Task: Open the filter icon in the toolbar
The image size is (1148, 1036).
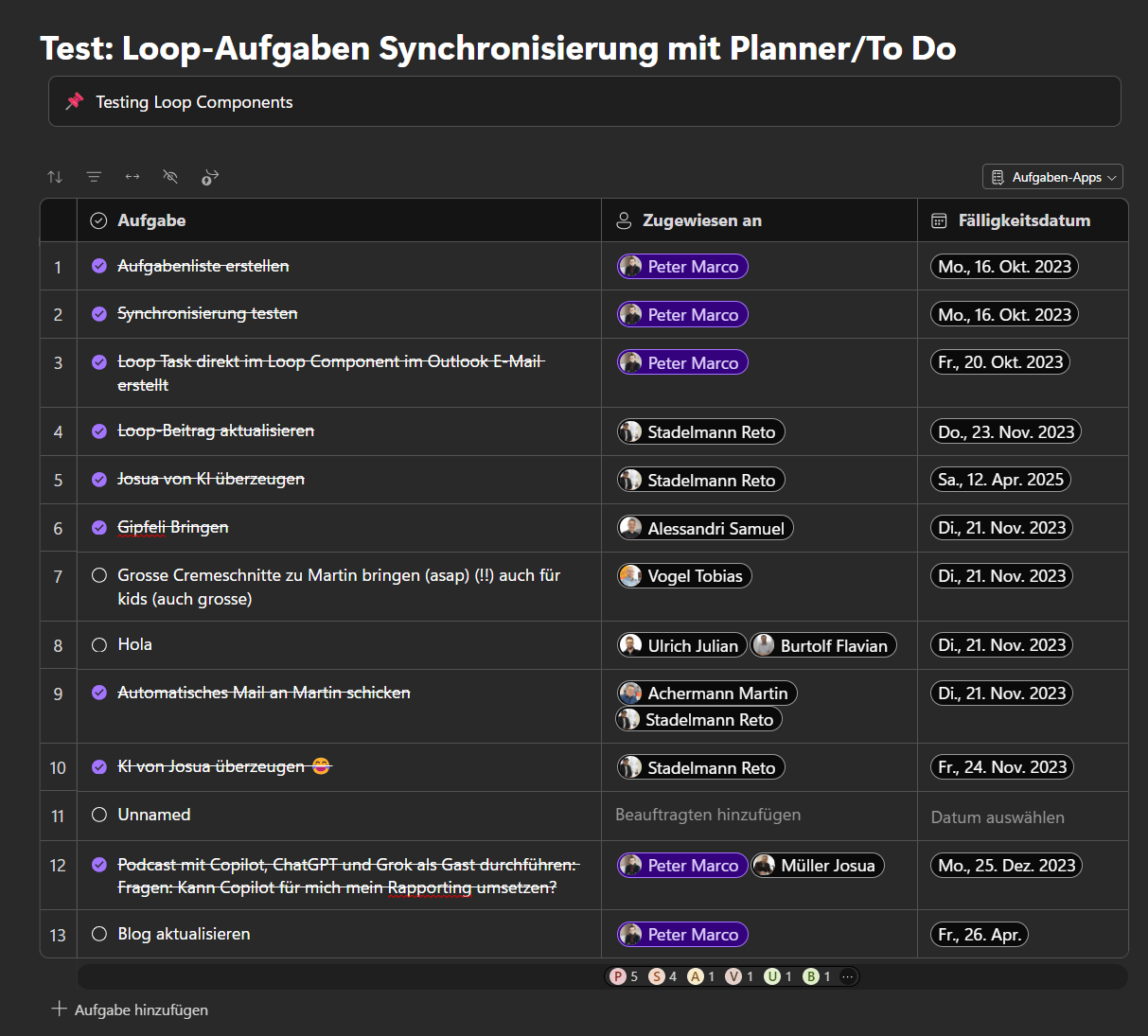Action: pyautogui.click(x=94, y=176)
